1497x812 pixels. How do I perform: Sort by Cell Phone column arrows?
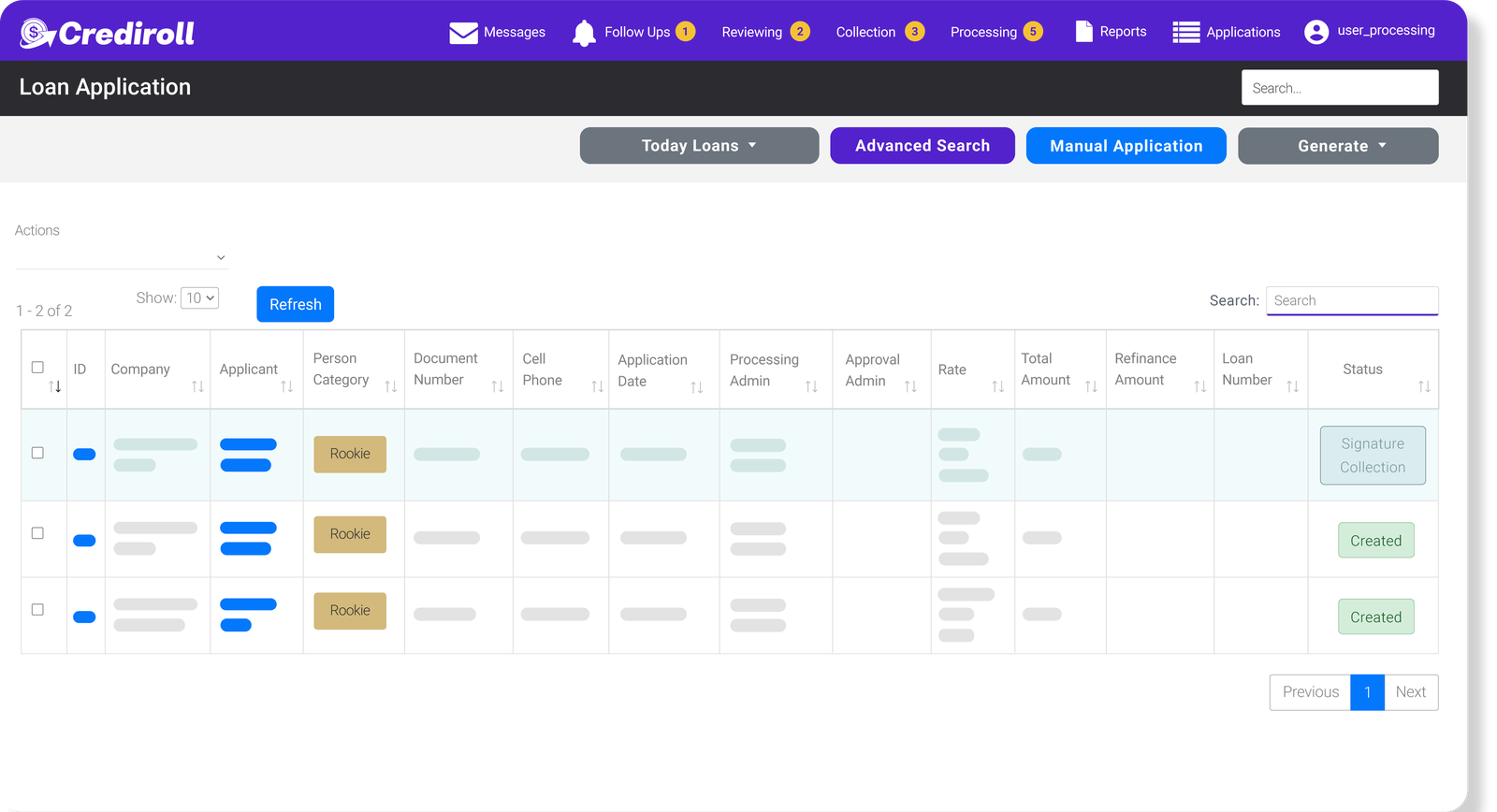click(597, 386)
